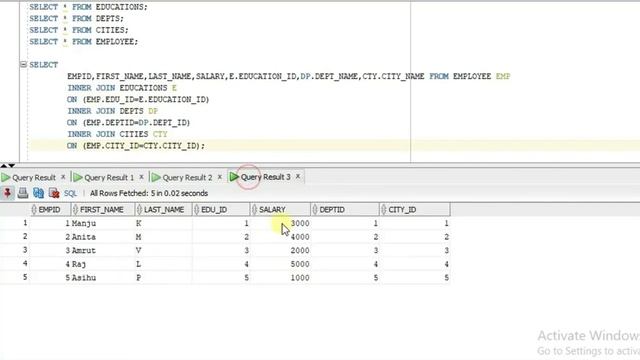This screenshot has height=360, width=640.
Task: Click the delete row icon
Action: point(54,193)
